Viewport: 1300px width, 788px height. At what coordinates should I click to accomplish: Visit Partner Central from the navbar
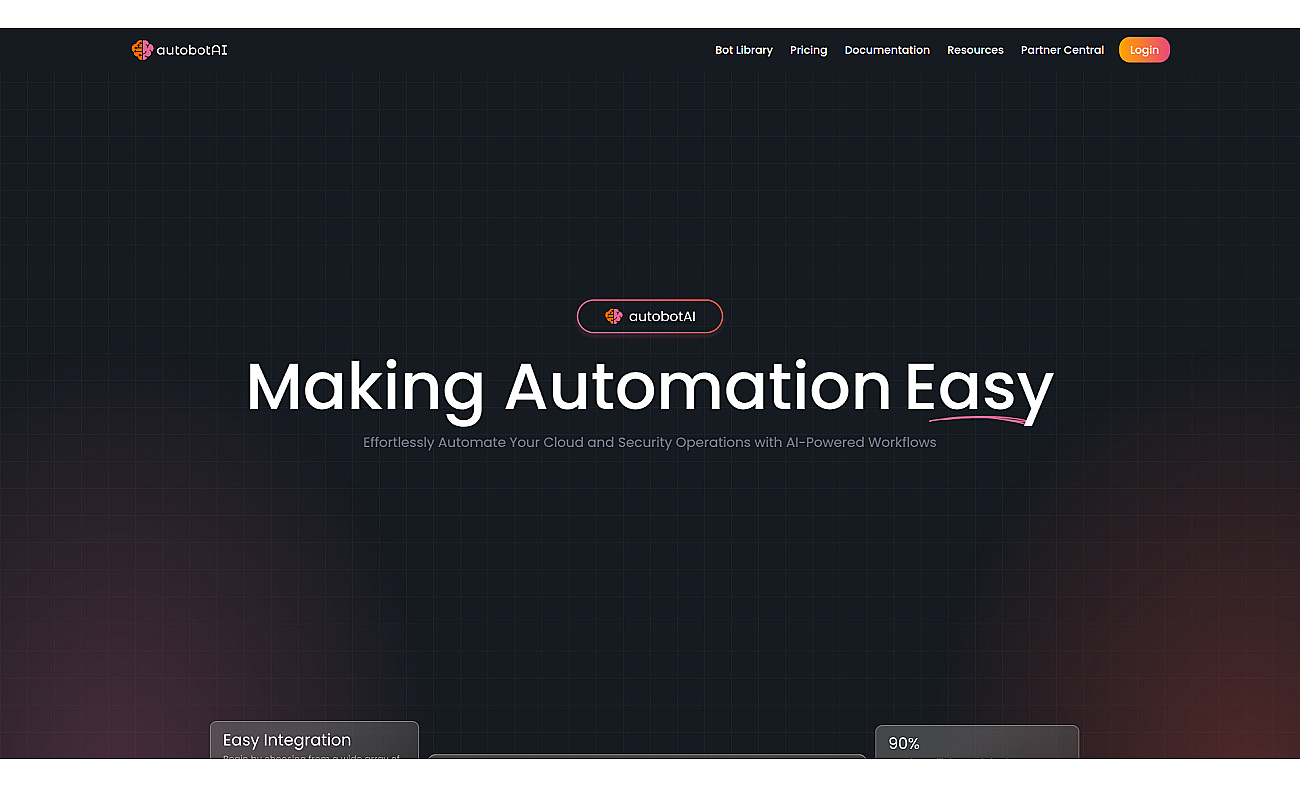click(1062, 50)
